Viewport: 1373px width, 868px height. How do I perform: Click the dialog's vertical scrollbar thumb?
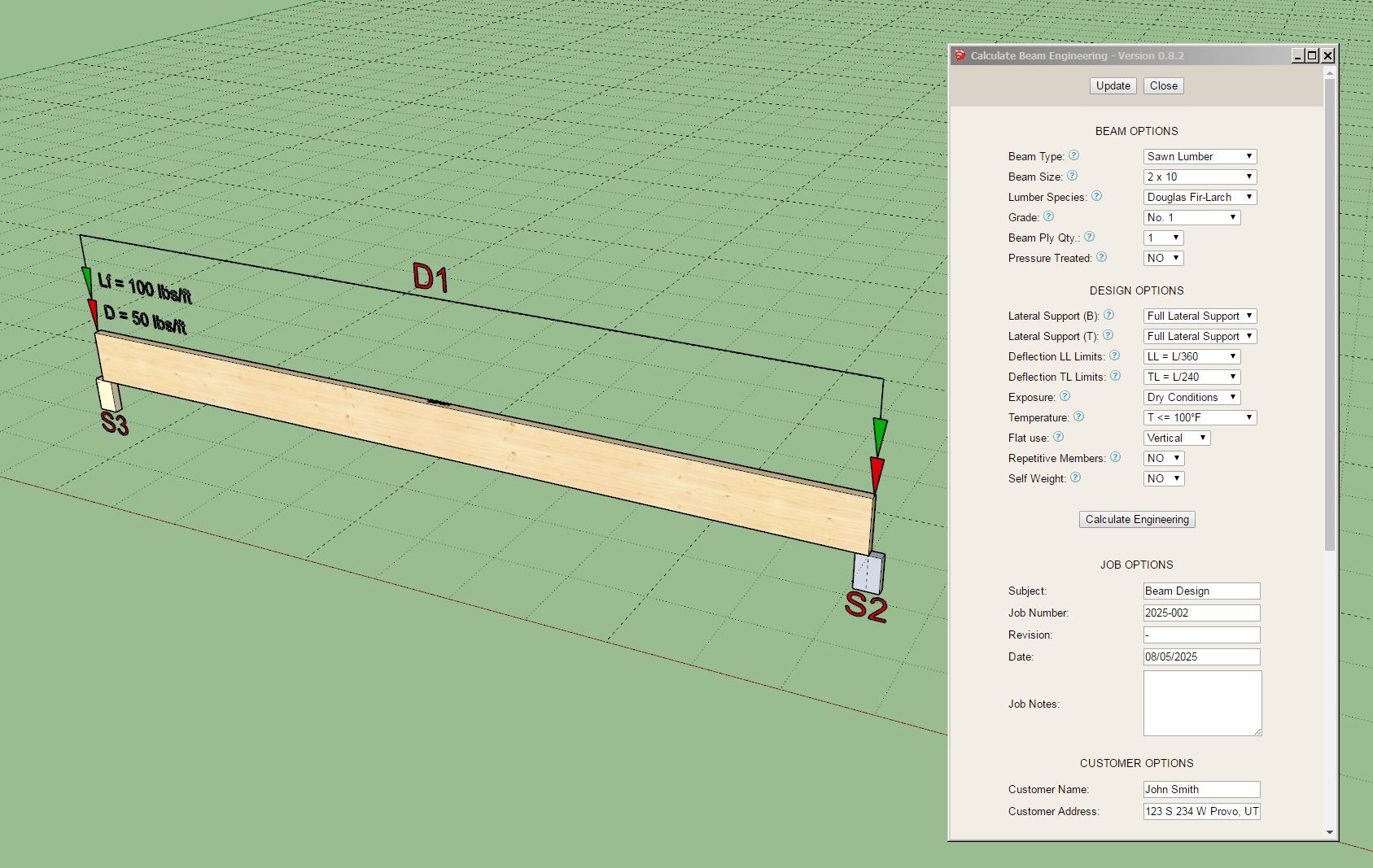tap(1330, 313)
